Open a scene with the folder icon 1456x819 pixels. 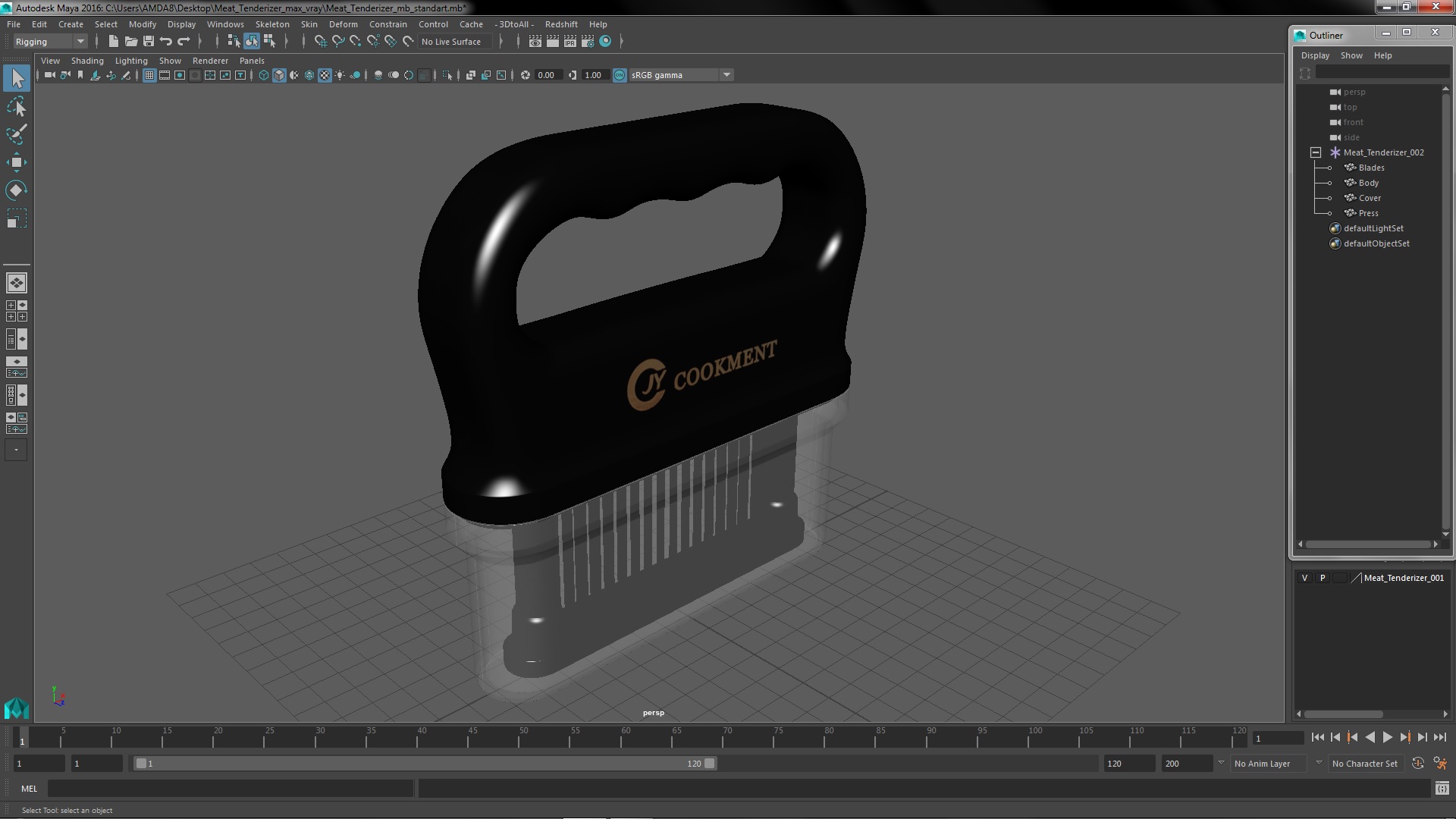tap(131, 42)
